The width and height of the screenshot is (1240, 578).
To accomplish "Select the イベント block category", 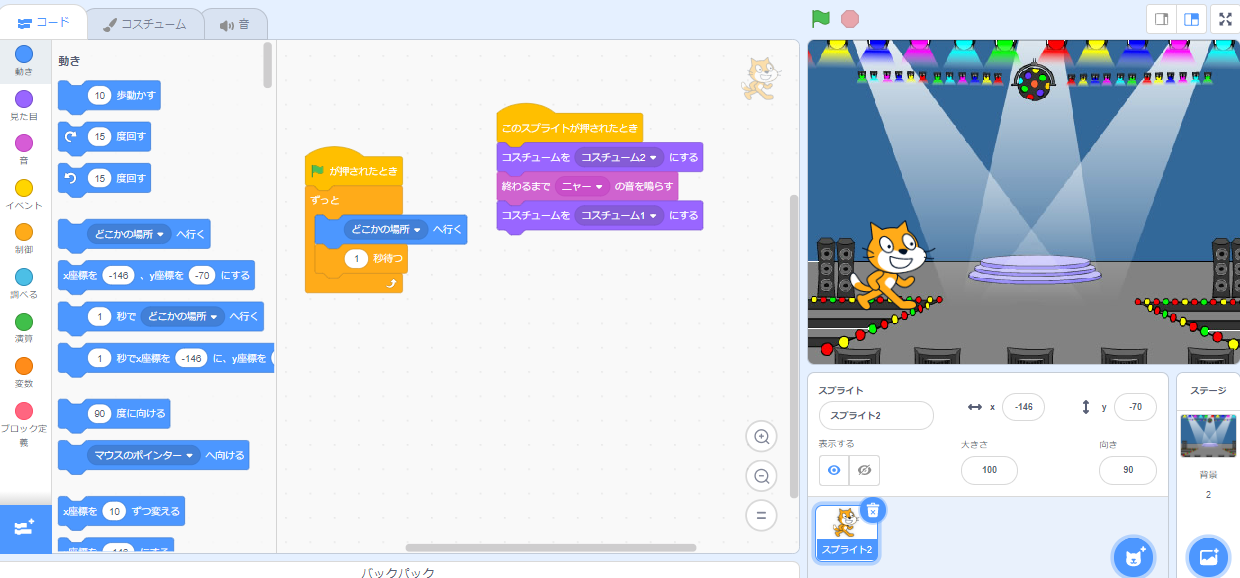I will pos(24,194).
